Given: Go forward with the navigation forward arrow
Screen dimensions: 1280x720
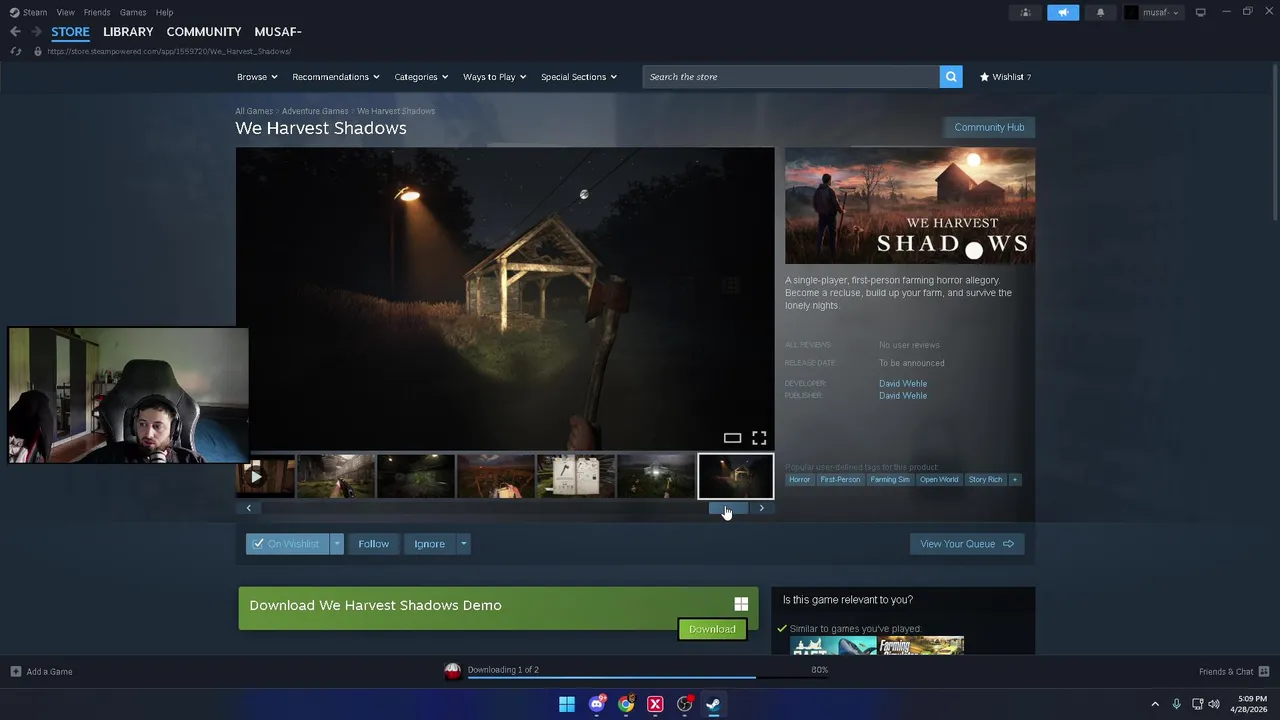Looking at the screenshot, I should 36,32.
